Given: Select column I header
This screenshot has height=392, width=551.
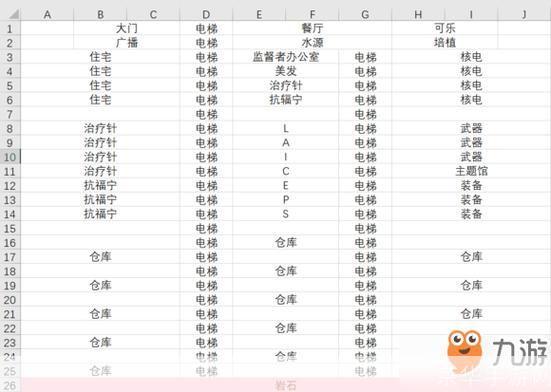Looking at the screenshot, I should (x=471, y=14).
